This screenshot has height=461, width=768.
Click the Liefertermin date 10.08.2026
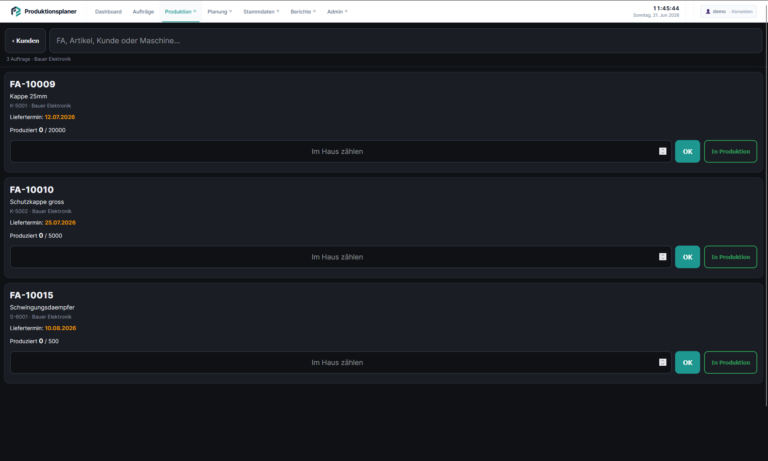[x=60, y=328]
